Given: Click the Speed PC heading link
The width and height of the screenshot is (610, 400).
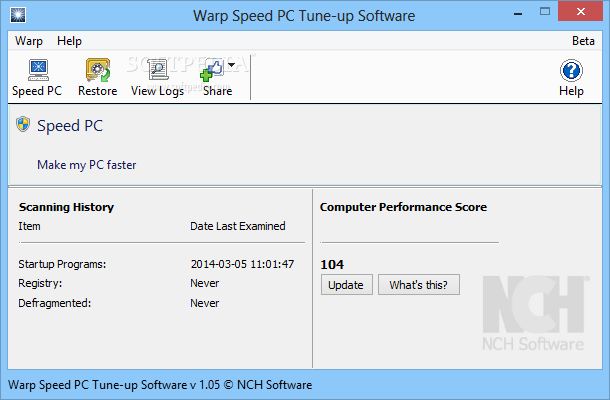Looking at the screenshot, I should 70,126.
